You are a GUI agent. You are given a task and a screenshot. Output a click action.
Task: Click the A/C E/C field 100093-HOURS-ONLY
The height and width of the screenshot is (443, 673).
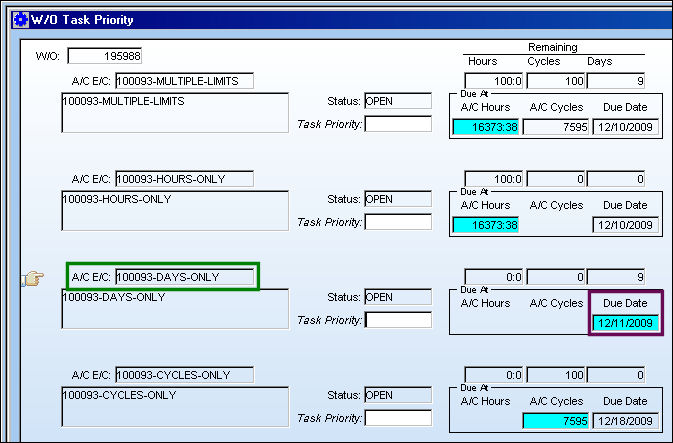point(185,179)
